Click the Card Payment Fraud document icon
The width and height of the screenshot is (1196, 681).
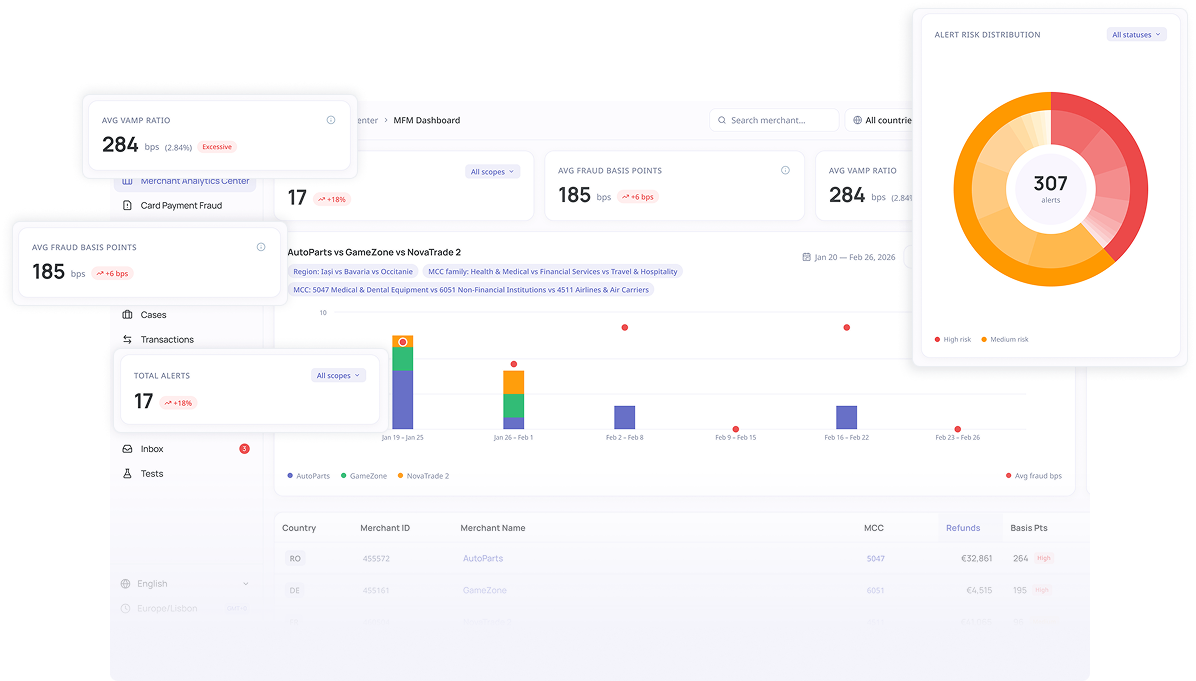(x=127, y=205)
